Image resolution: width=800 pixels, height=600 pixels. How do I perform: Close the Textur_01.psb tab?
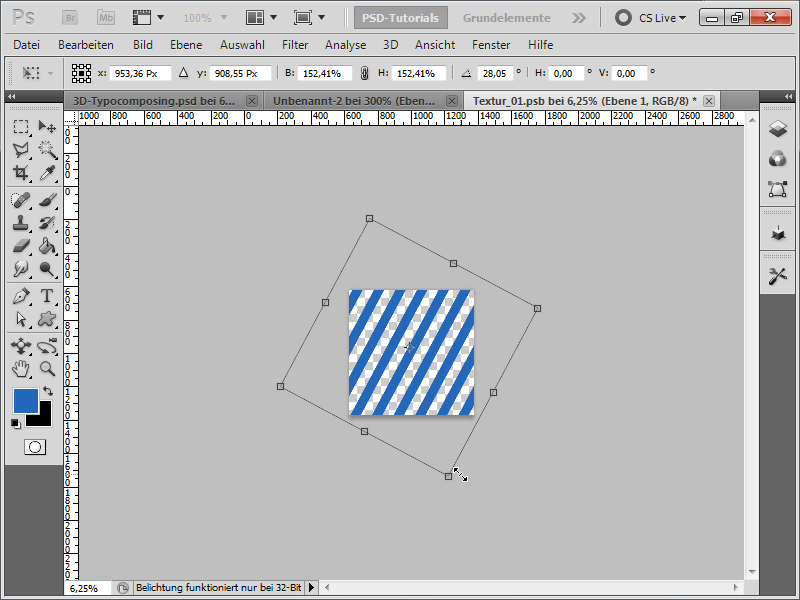tap(709, 101)
